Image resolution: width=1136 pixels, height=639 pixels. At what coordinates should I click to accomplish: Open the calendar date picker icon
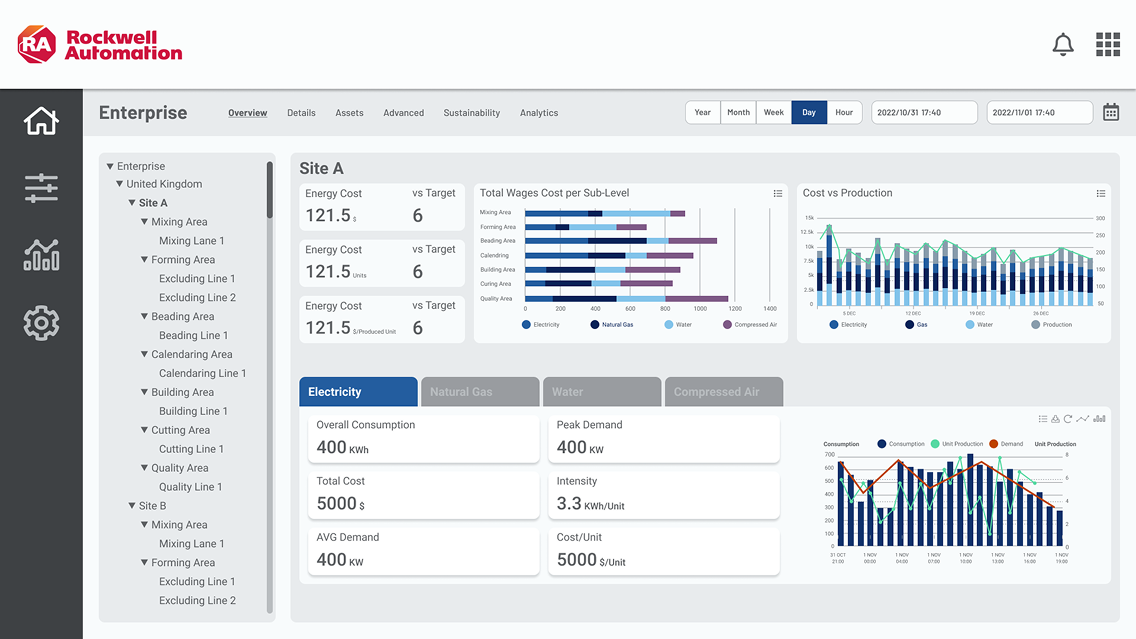point(1111,112)
